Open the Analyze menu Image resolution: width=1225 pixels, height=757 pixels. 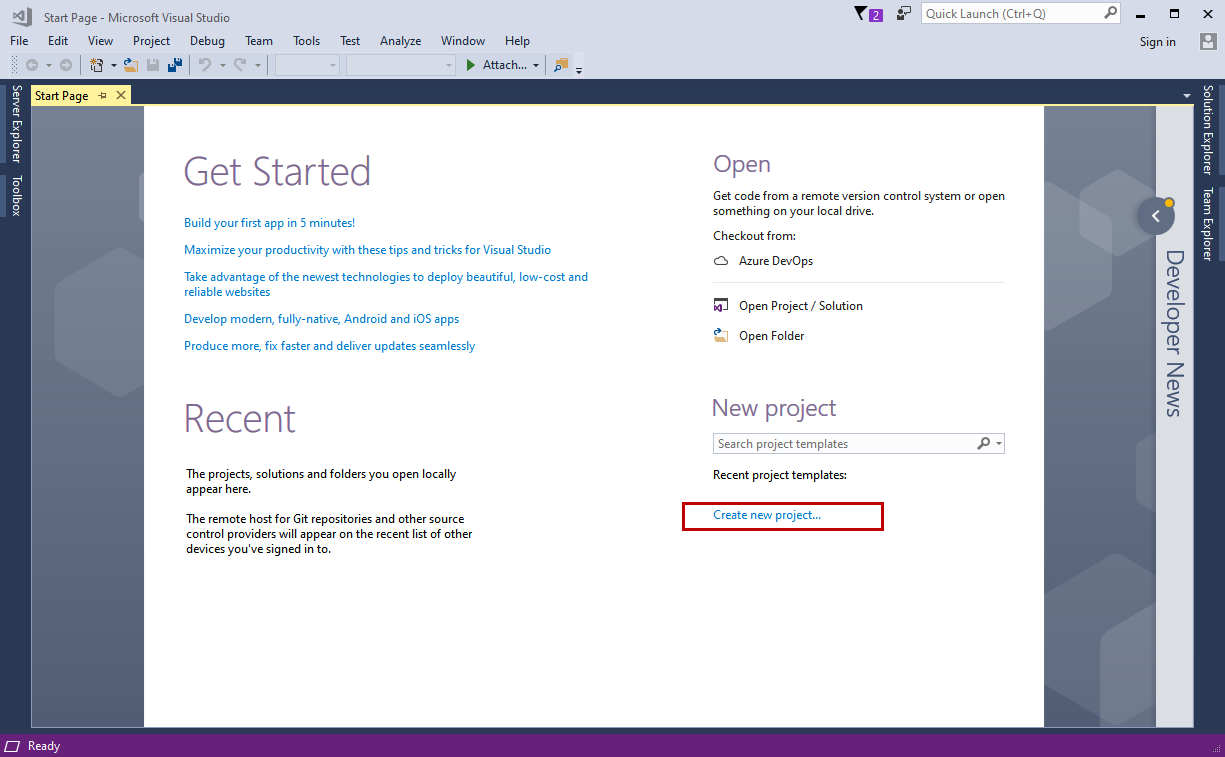[400, 41]
